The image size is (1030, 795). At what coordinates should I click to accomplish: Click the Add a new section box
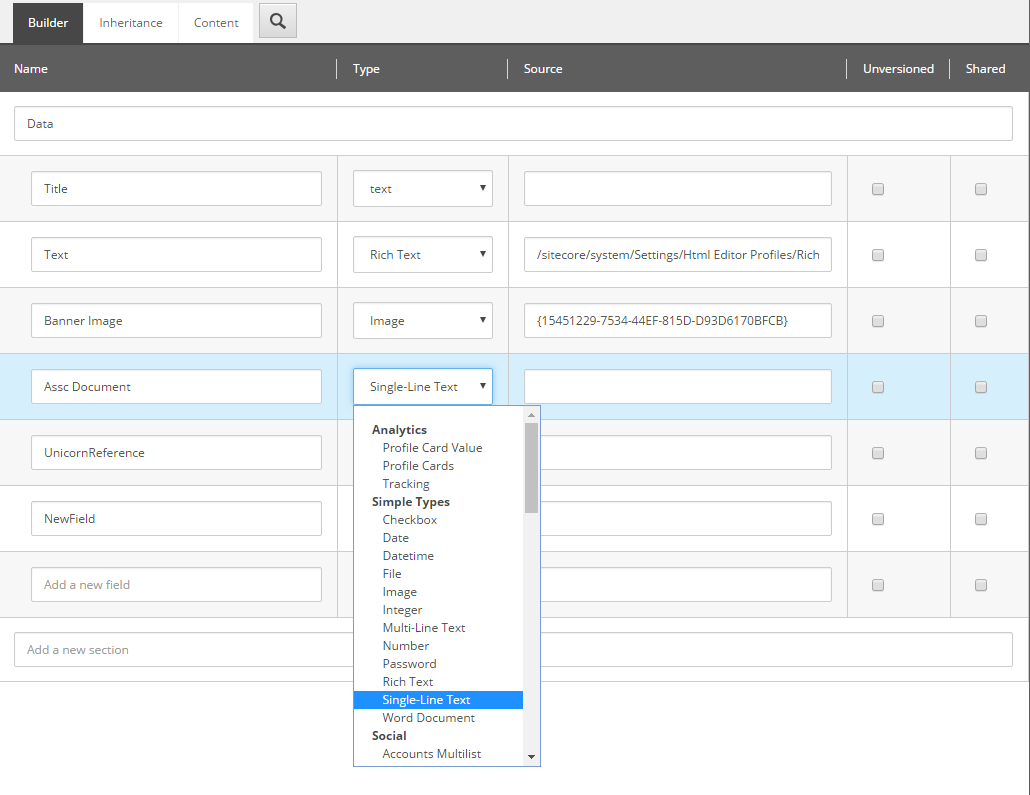(x=183, y=650)
